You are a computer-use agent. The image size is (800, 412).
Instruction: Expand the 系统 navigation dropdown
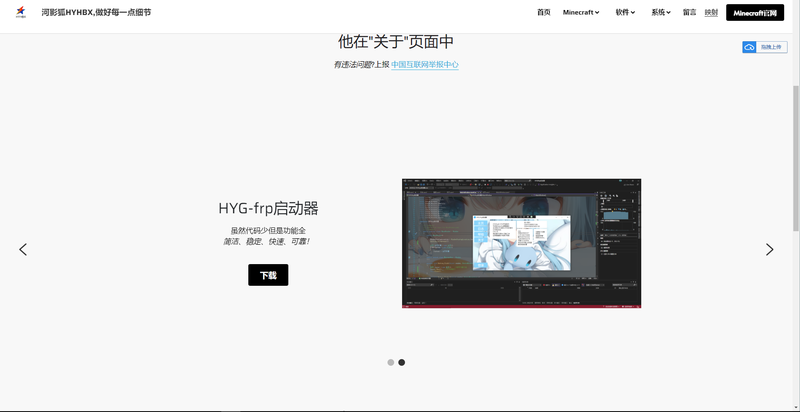[661, 12]
